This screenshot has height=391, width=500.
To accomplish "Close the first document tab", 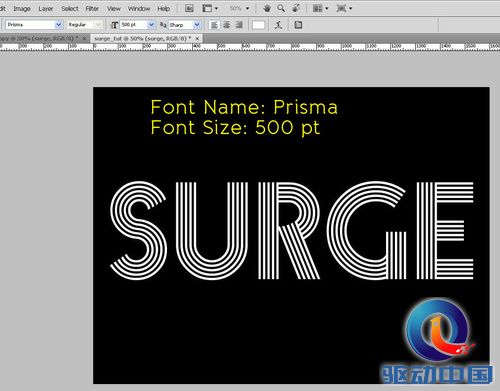I will pos(84,39).
